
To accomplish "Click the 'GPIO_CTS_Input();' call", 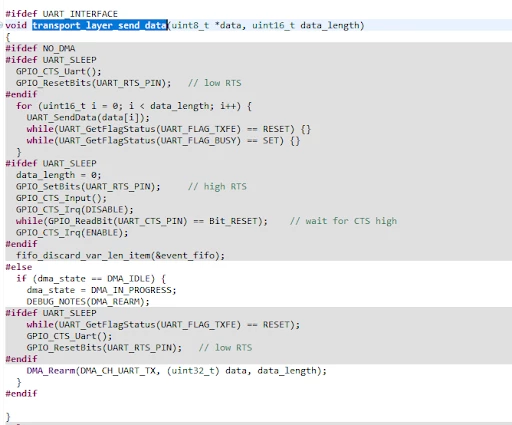I will [x=61, y=198].
